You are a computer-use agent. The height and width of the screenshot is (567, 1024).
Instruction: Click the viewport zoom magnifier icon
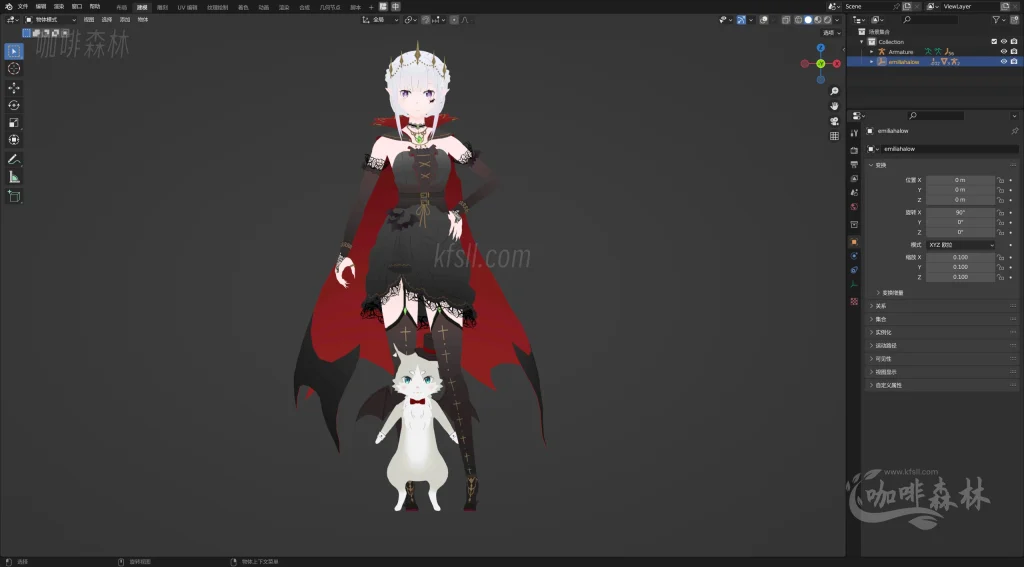pyautogui.click(x=834, y=91)
